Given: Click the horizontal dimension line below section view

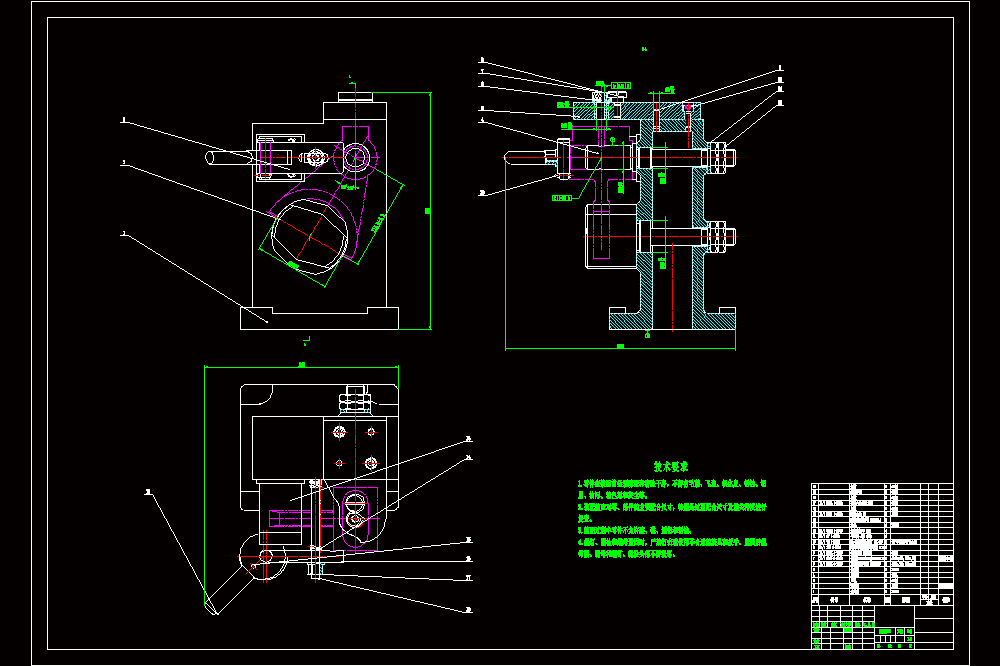Looking at the screenshot, I should click(621, 348).
